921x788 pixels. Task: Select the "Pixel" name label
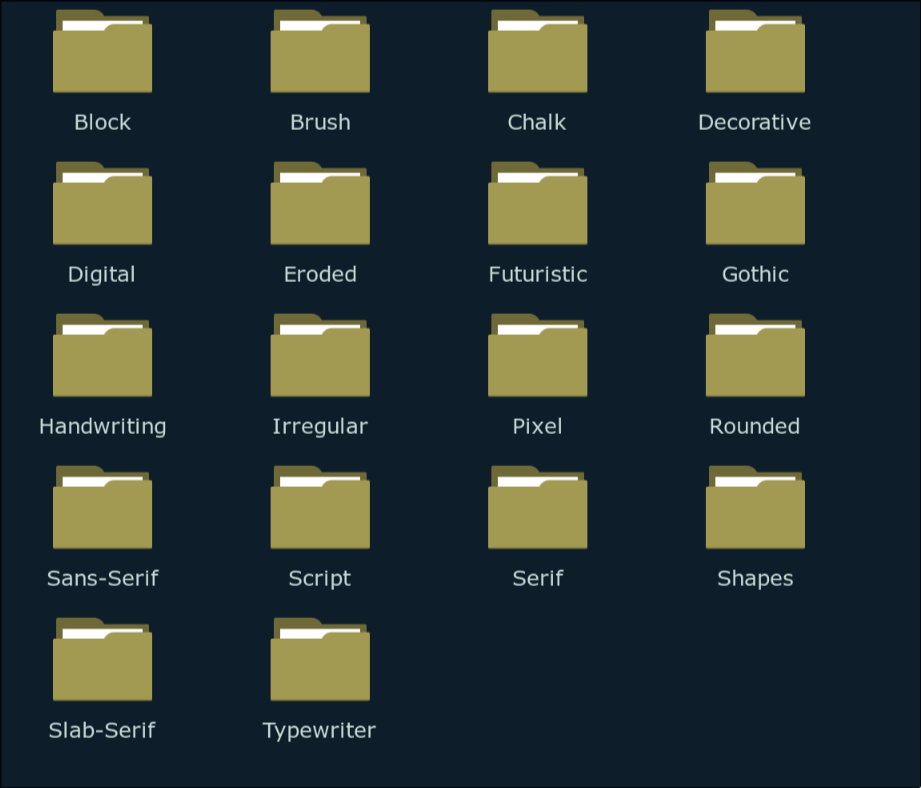point(537,426)
